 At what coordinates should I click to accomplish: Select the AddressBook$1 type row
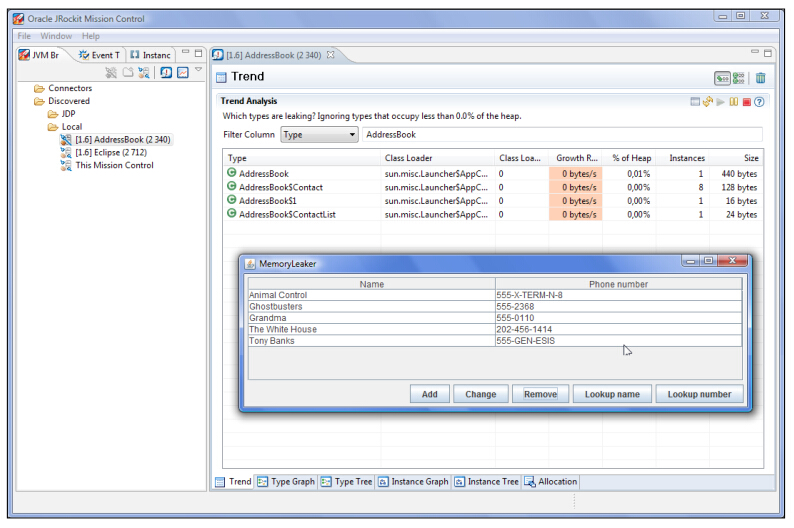click(493, 201)
